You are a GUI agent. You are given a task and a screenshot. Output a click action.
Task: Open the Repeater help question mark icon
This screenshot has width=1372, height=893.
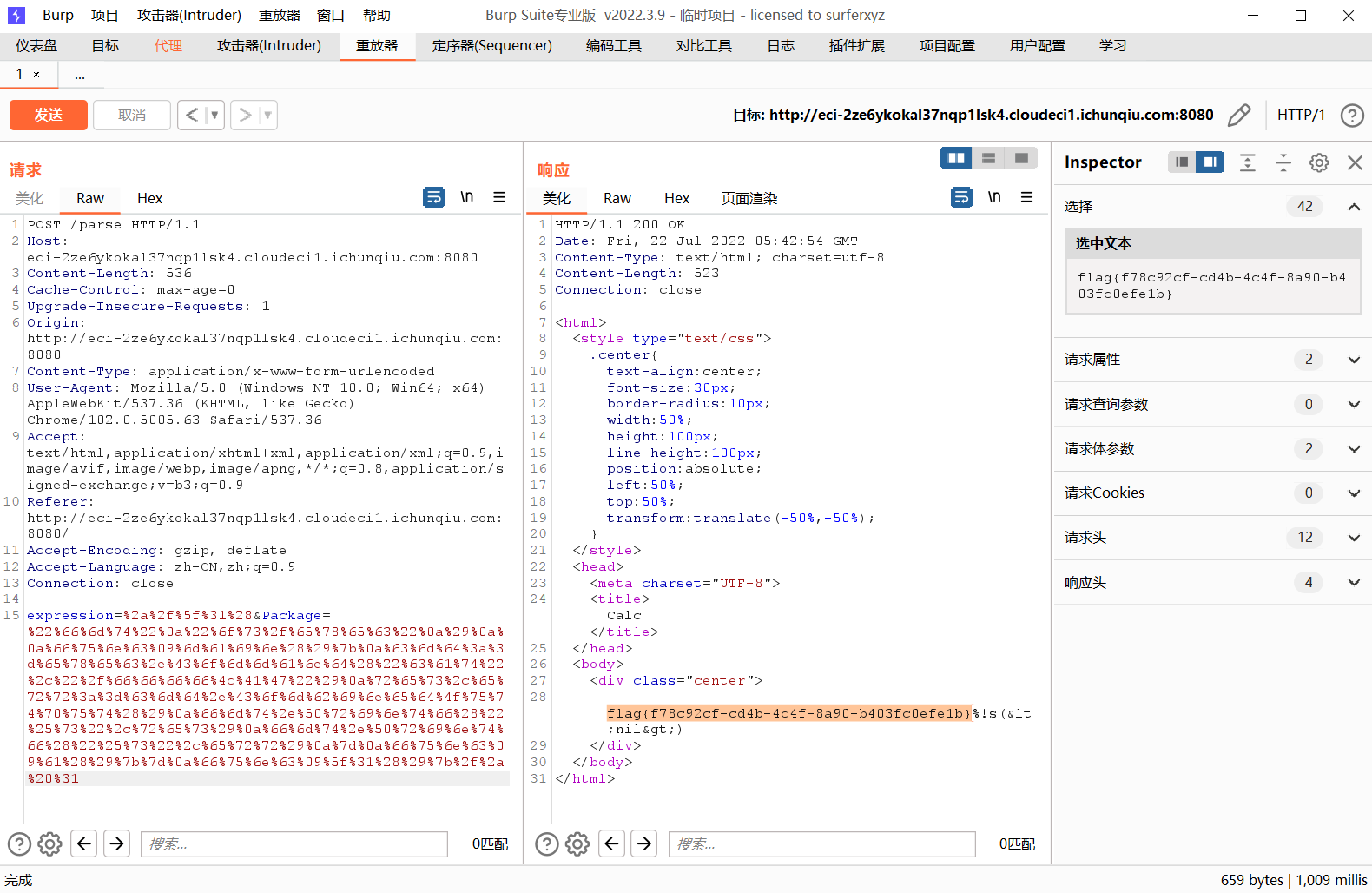(1351, 115)
